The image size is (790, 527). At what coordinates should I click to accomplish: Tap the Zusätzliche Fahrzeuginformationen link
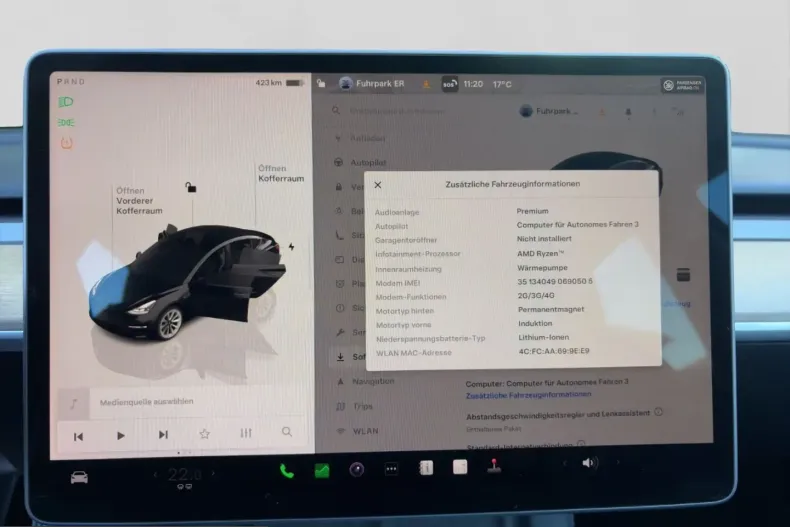point(529,395)
